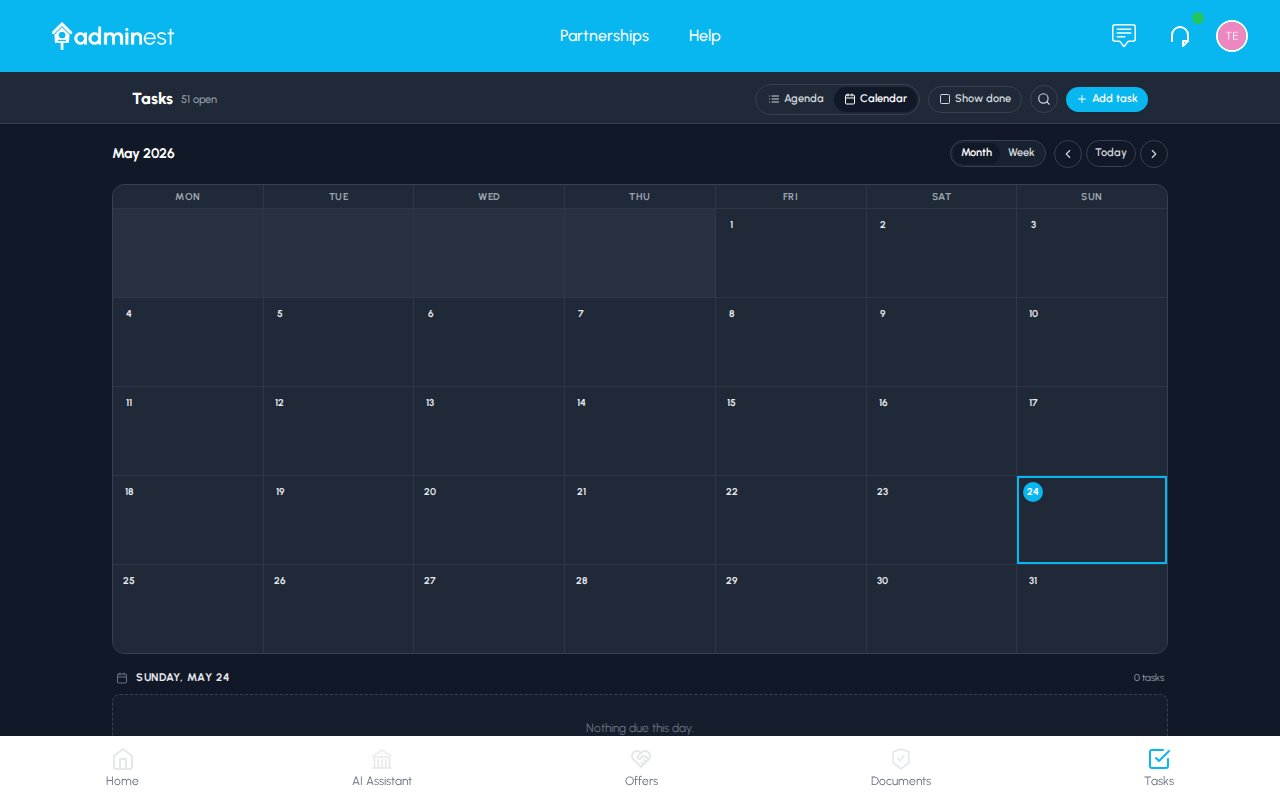Jump to Today in the calendar

point(1111,153)
